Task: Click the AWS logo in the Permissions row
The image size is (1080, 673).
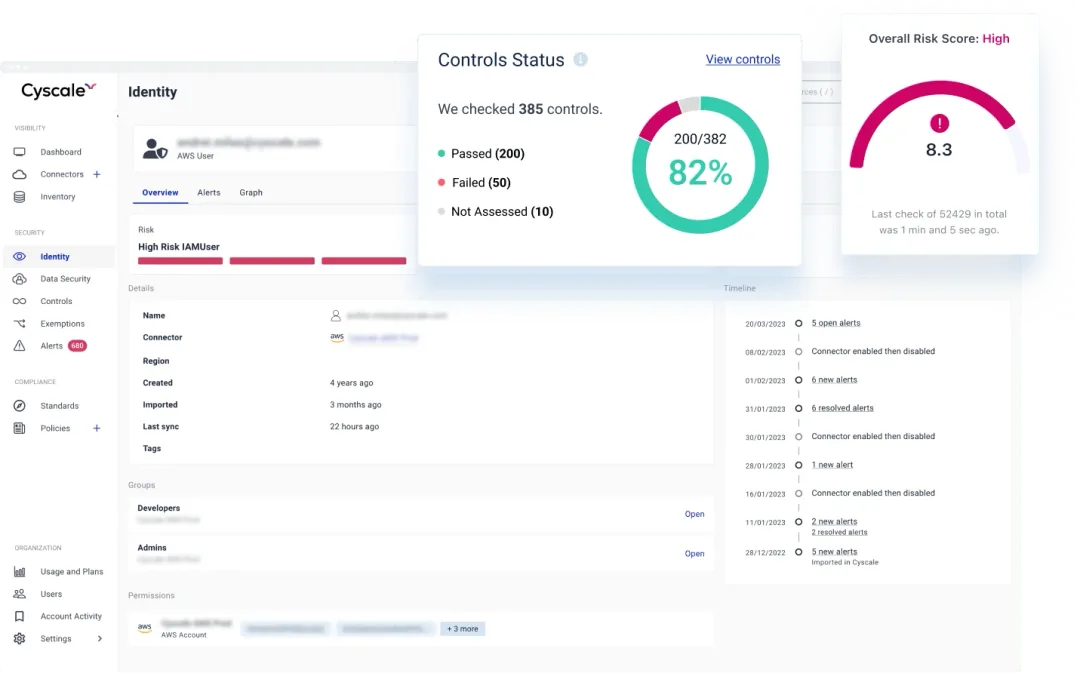Action: coord(144,628)
